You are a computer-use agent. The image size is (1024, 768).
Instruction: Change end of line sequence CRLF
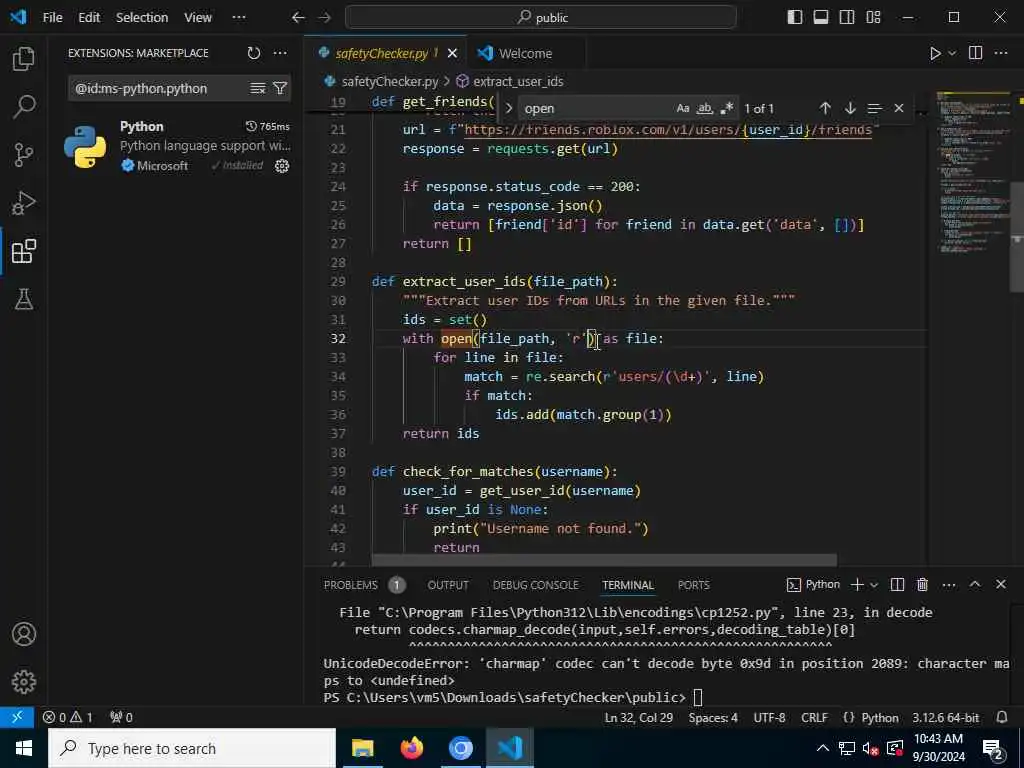tap(814, 718)
